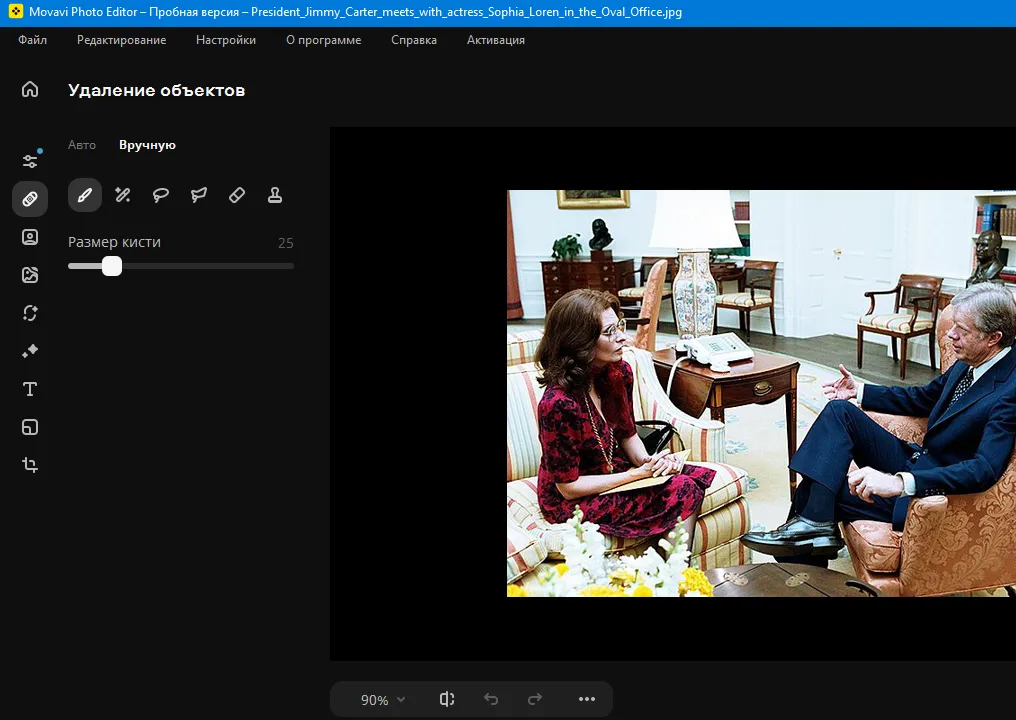Select the Clone stamp tool

click(275, 195)
